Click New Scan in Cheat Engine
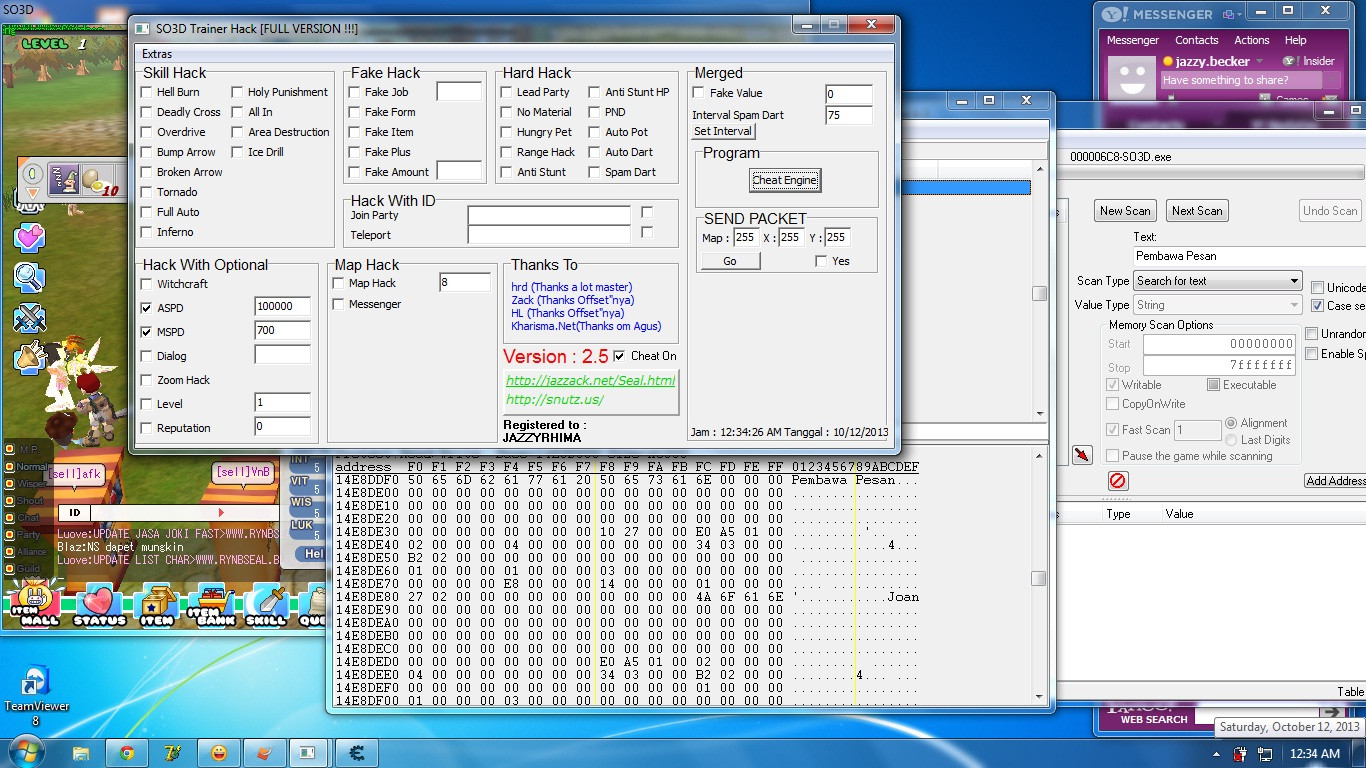This screenshot has width=1366, height=768. (1125, 211)
